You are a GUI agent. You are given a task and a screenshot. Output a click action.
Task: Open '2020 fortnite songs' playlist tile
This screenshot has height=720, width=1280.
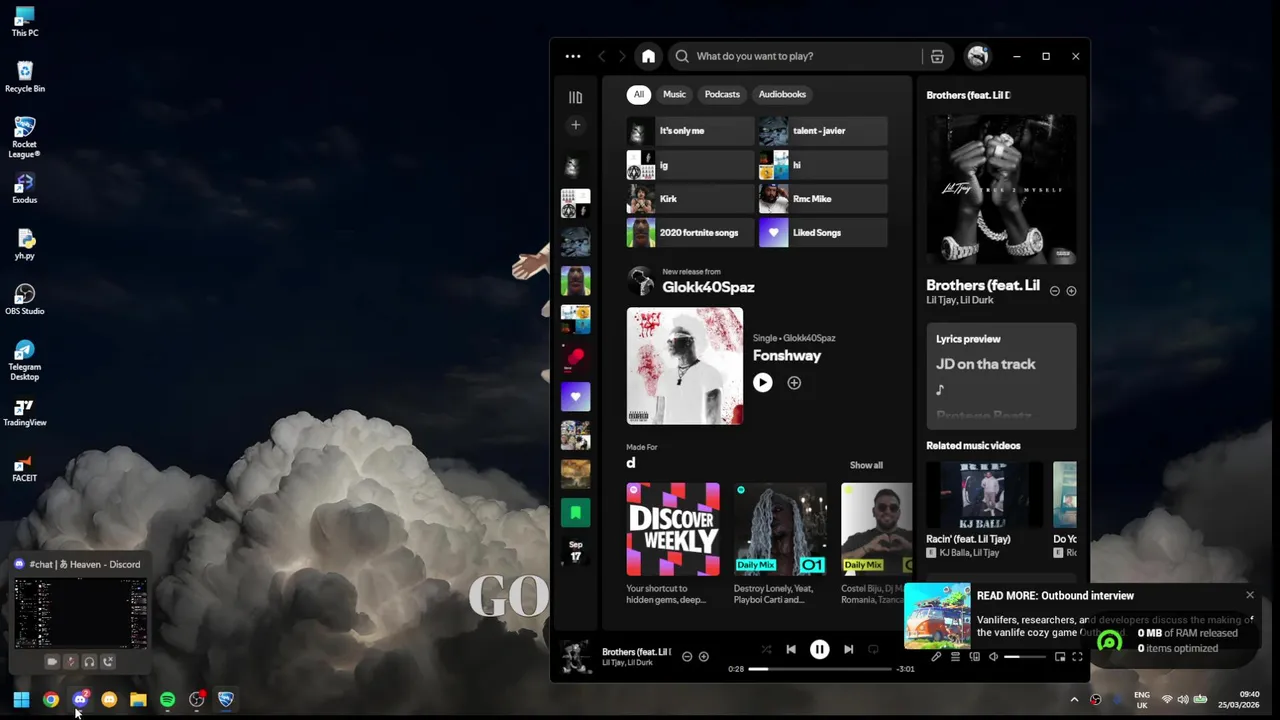pyautogui.click(x=690, y=233)
